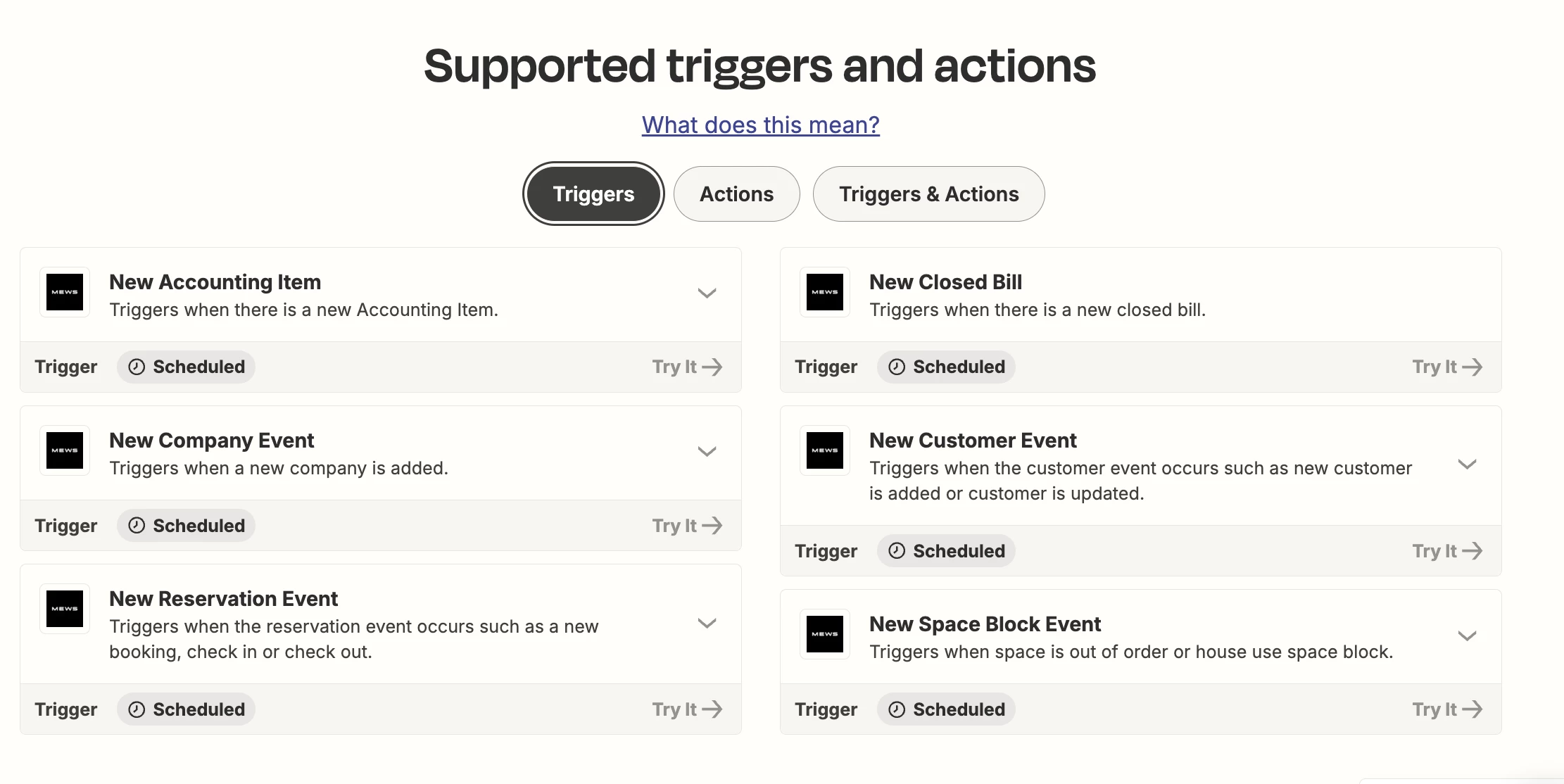Expand the New Accounting Item trigger details

tap(707, 293)
